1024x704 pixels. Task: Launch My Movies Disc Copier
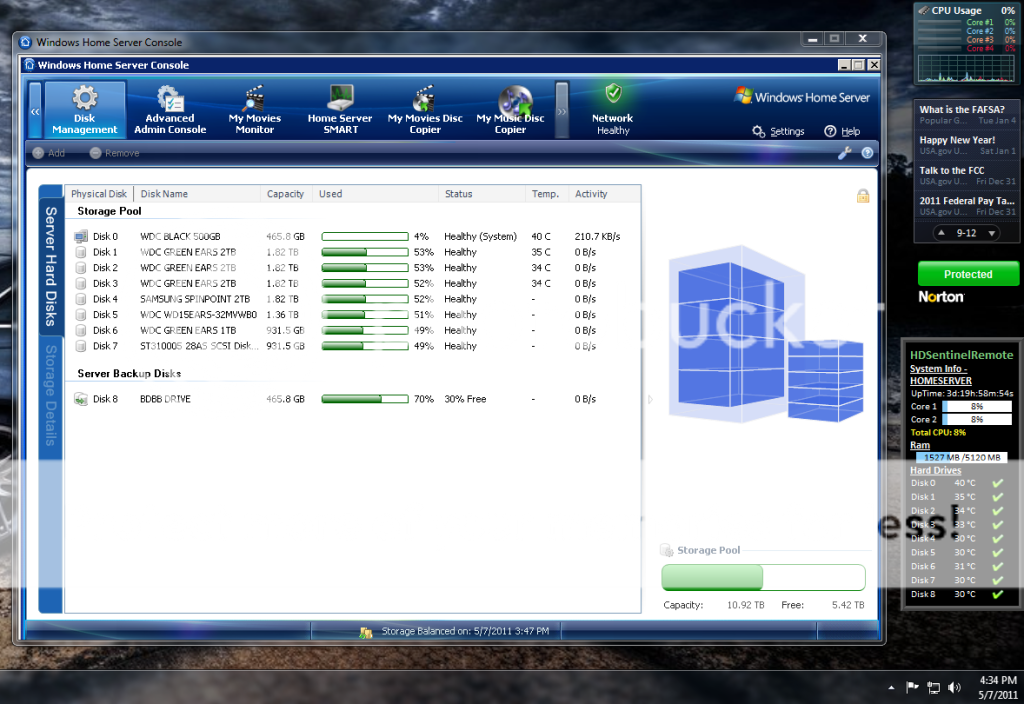(x=425, y=110)
